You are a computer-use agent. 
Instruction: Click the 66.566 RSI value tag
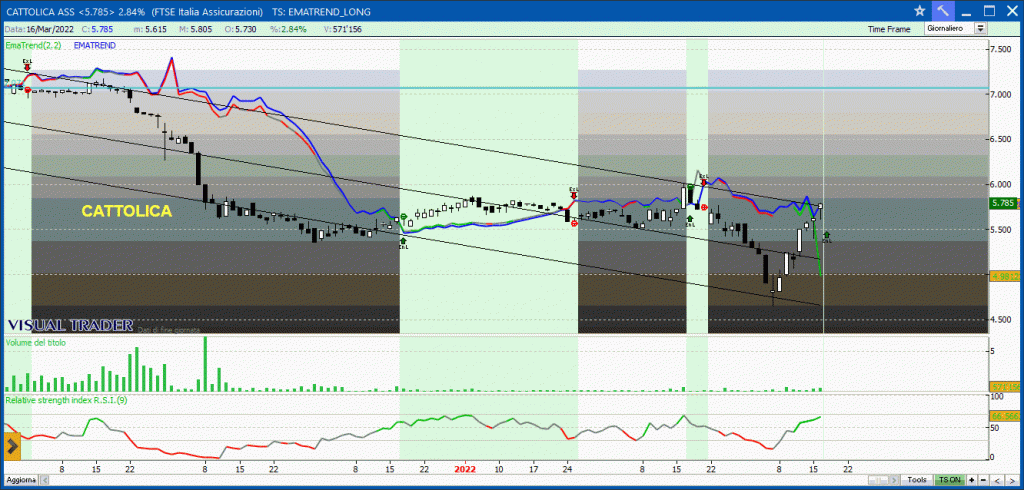(x=1005, y=415)
